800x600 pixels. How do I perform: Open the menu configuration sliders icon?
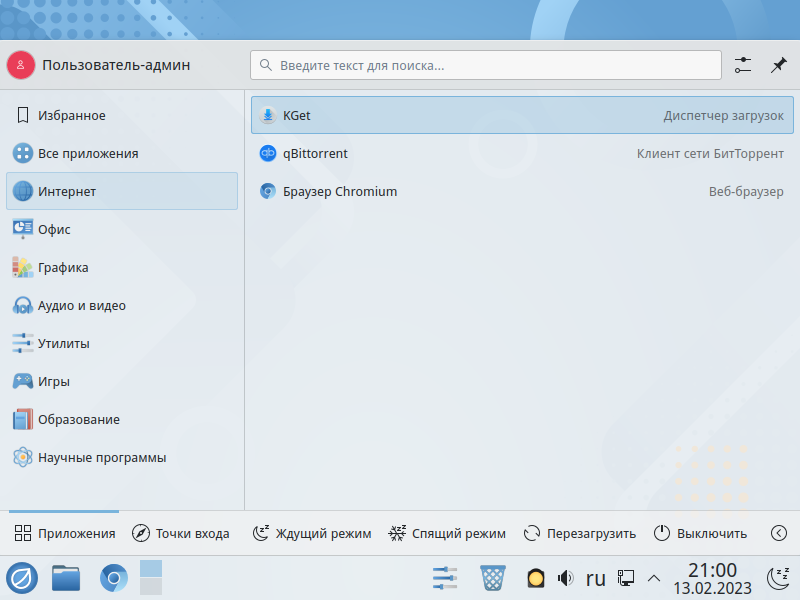(742, 65)
